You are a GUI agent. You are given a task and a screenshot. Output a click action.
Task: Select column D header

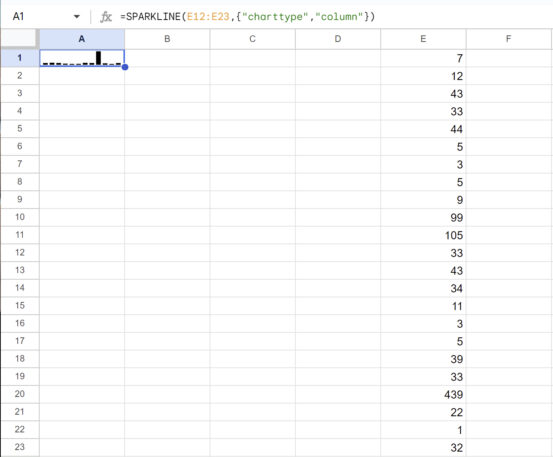[x=338, y=39]
